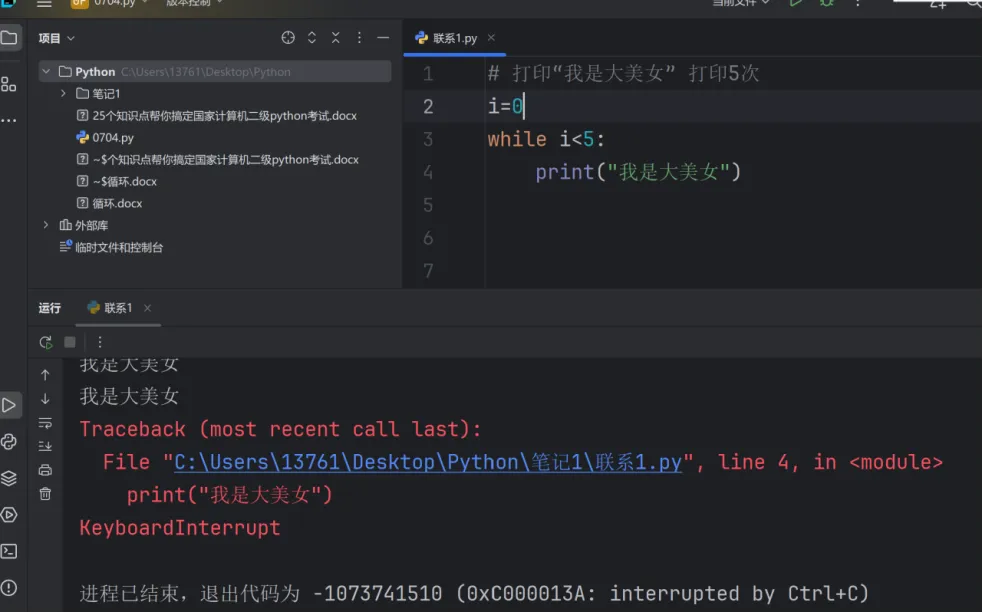Screen dimensions: 983x613
Task: Click 'Traceback (most recent call last):' line
Action: click(x=280, y=429)
